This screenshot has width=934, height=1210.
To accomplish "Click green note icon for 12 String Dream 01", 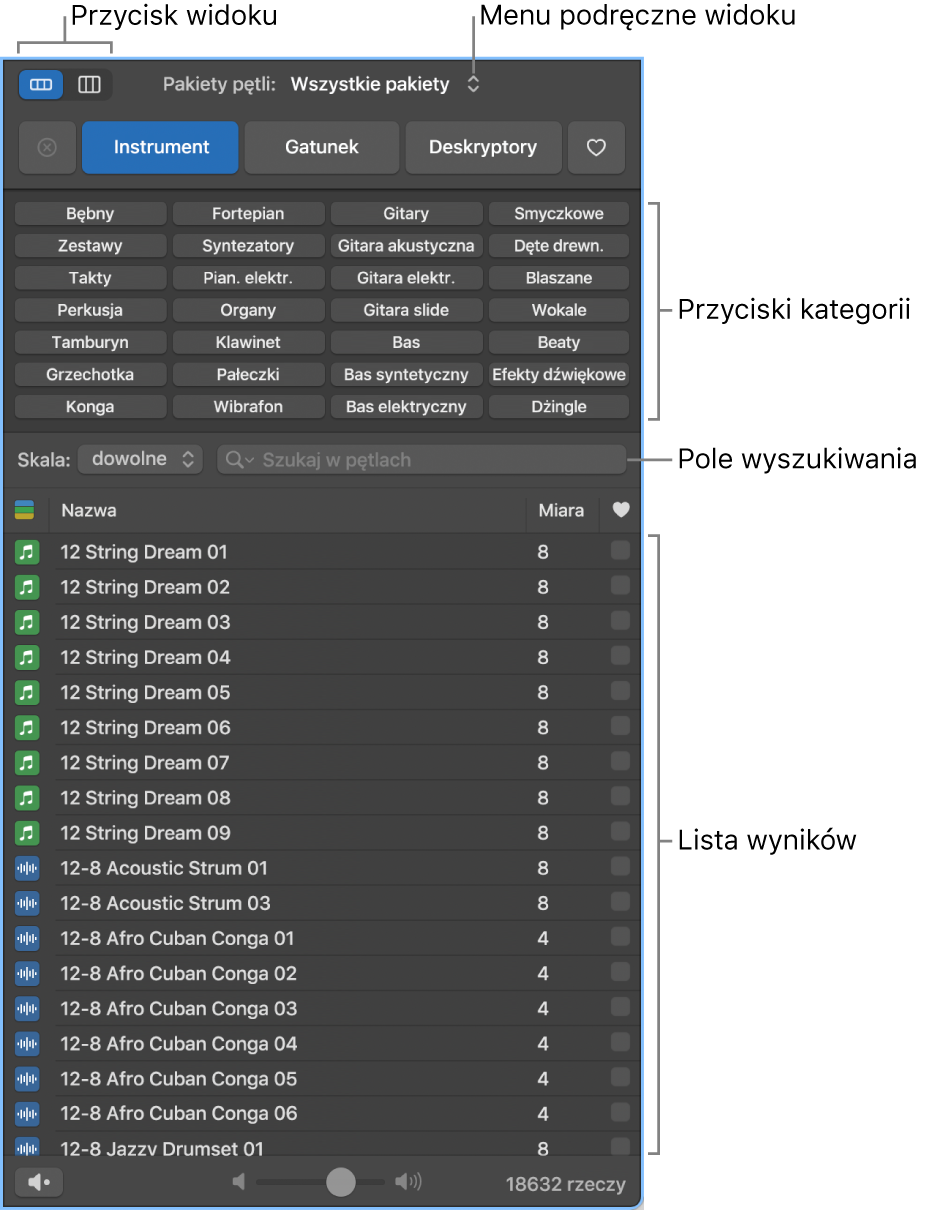I will click(27, 552).
